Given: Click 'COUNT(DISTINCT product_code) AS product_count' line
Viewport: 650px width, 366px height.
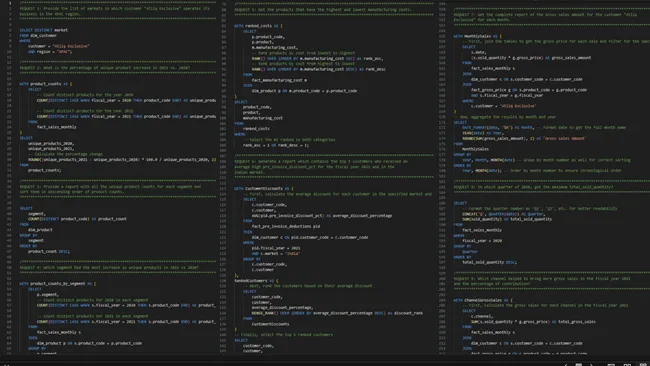Looking at the screenshot, I should tap(77, 219).
